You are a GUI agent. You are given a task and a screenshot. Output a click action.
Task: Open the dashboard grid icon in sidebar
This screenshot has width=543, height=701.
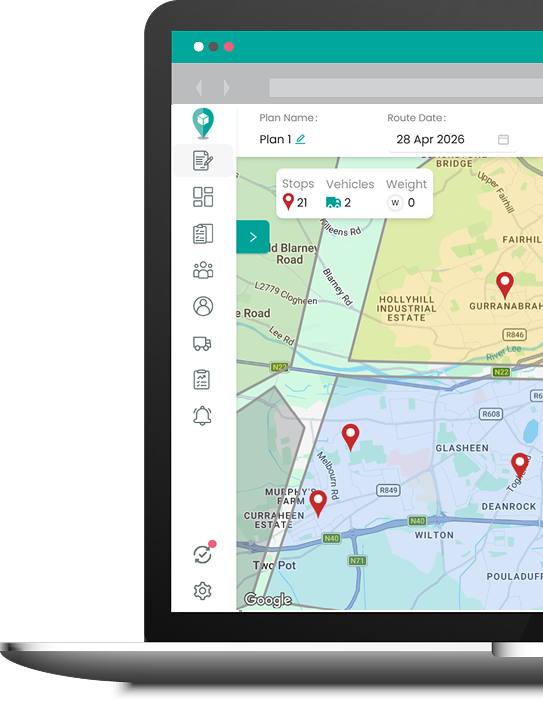tap(203, 197)
